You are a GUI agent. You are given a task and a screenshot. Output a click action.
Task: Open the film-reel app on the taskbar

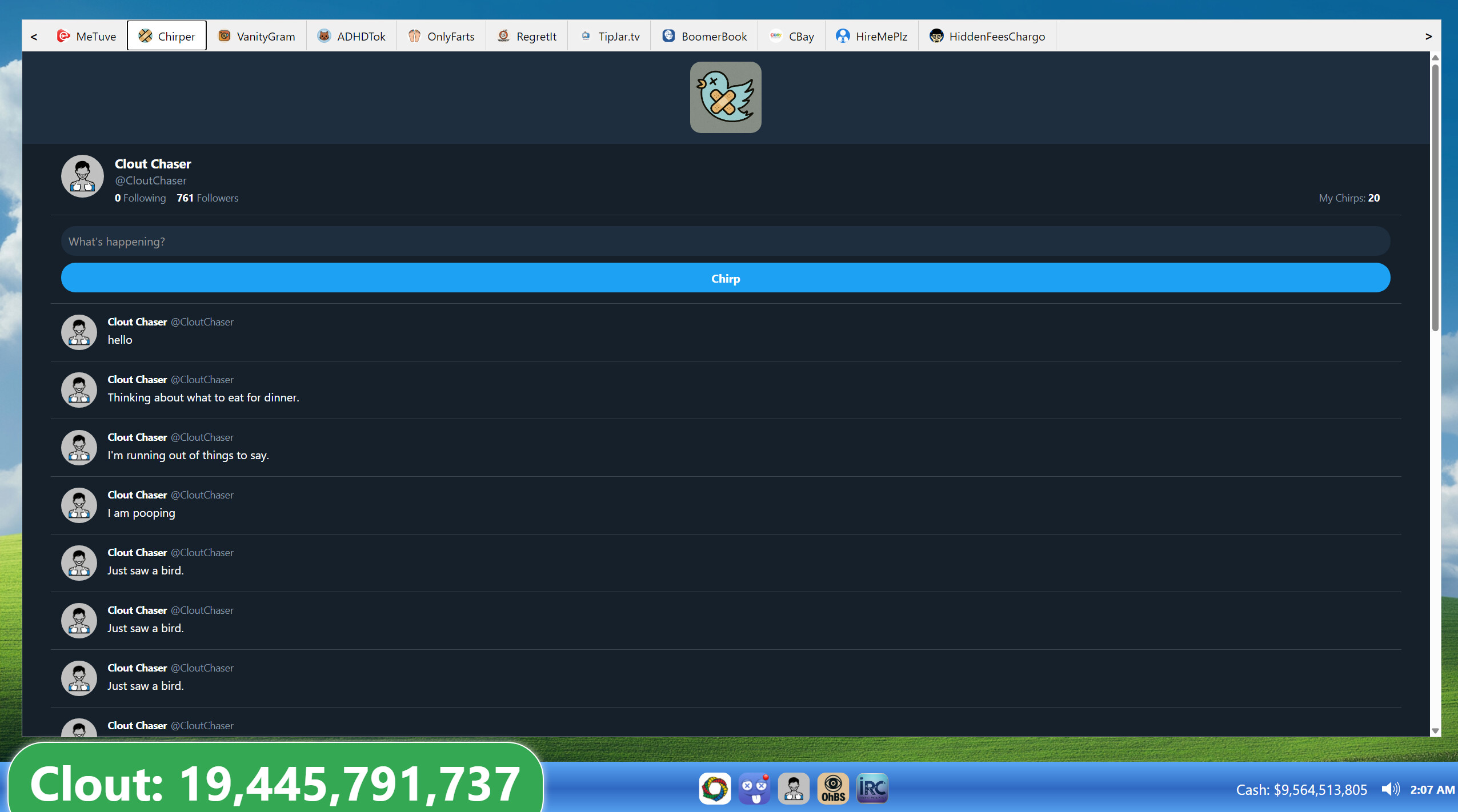(x=716, y=788)
